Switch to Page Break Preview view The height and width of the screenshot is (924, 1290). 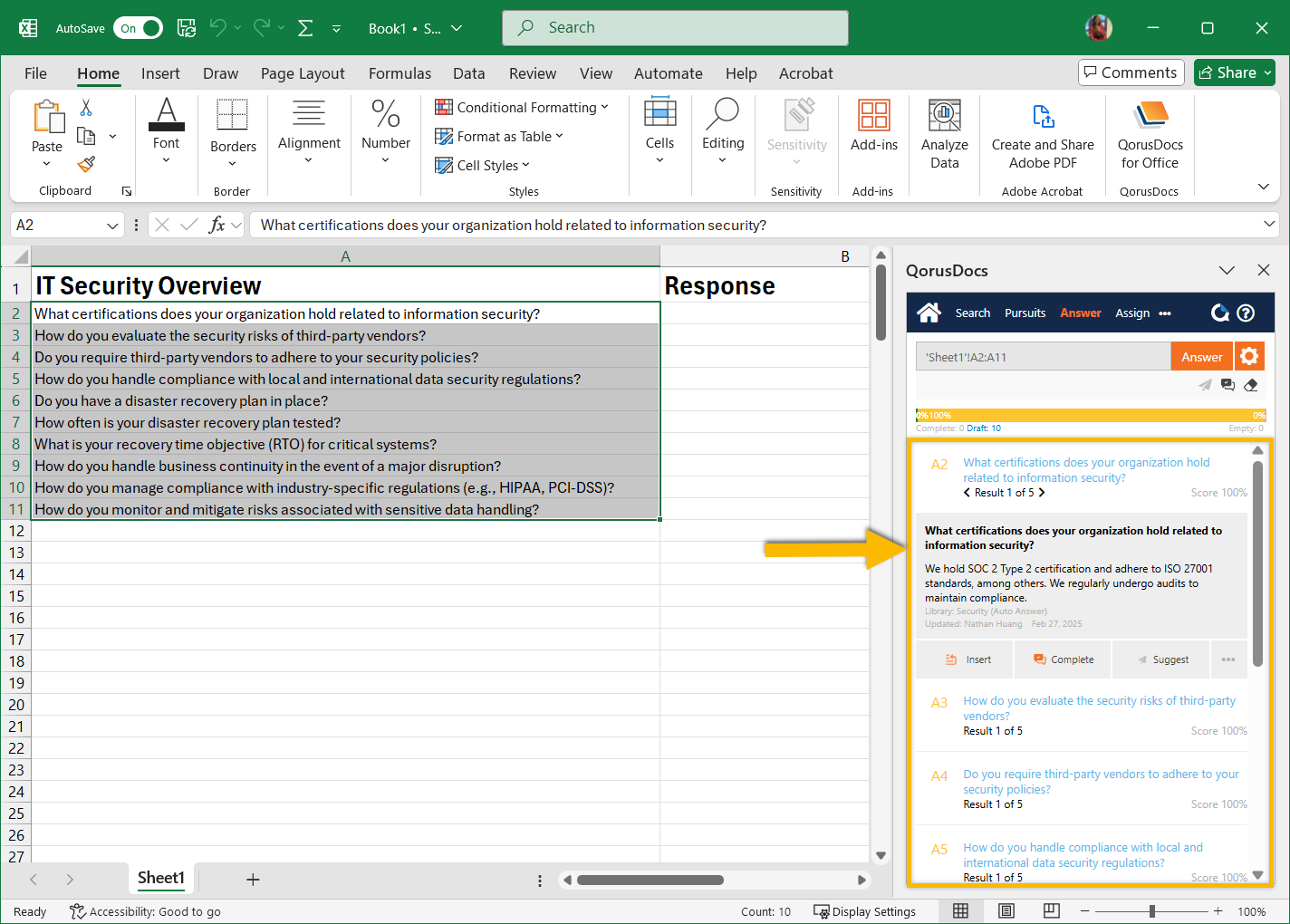click(x=1051, y=911)
